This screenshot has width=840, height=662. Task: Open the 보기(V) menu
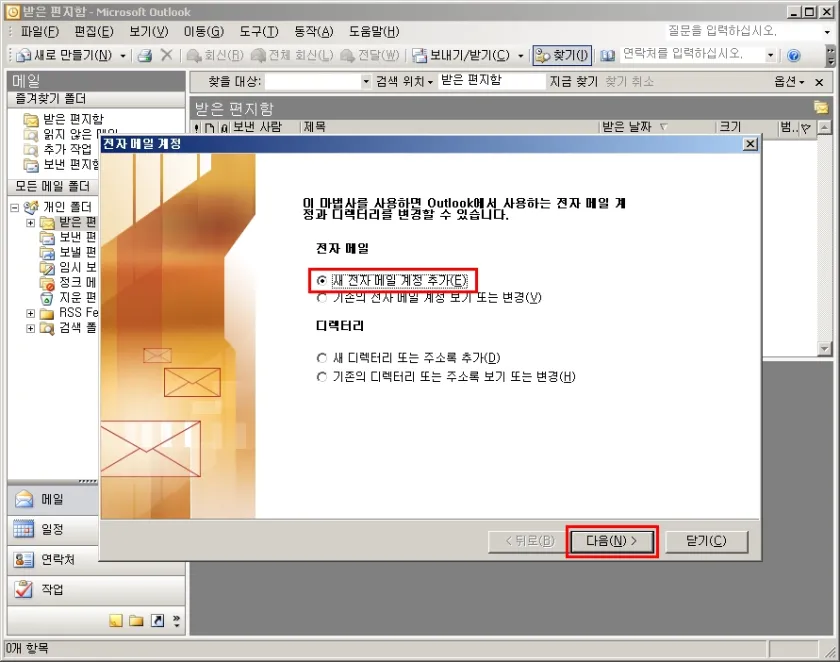tap(148, 32)
